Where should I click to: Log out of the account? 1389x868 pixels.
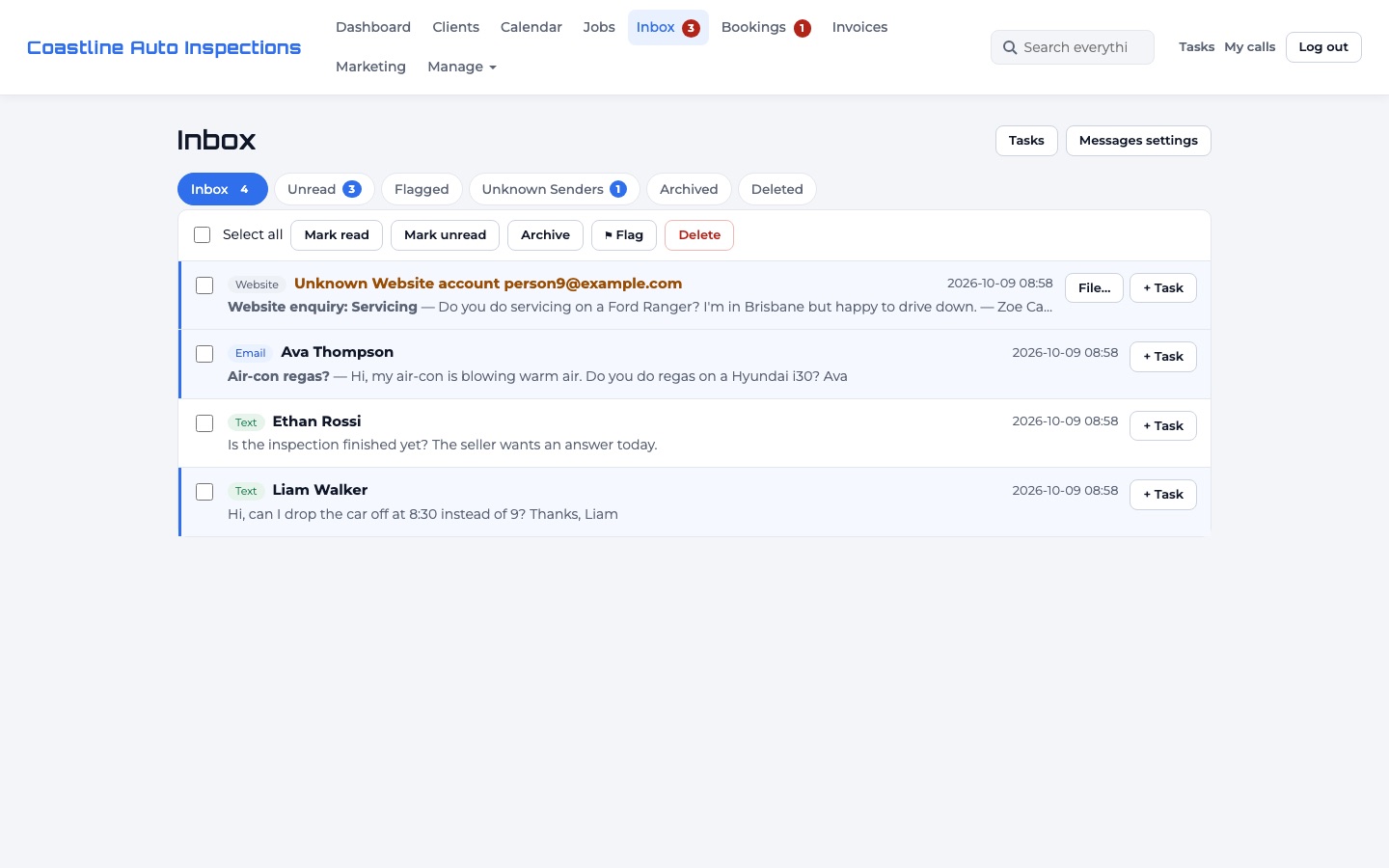[1323, 47]
